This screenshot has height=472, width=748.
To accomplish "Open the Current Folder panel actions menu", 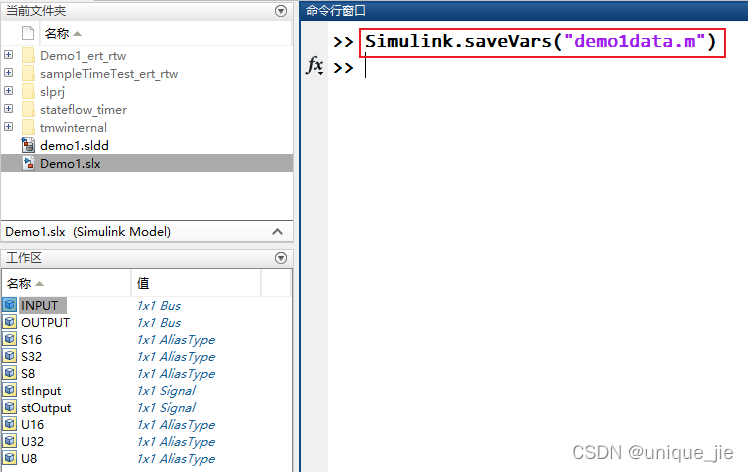I will [x=281, y=11].
